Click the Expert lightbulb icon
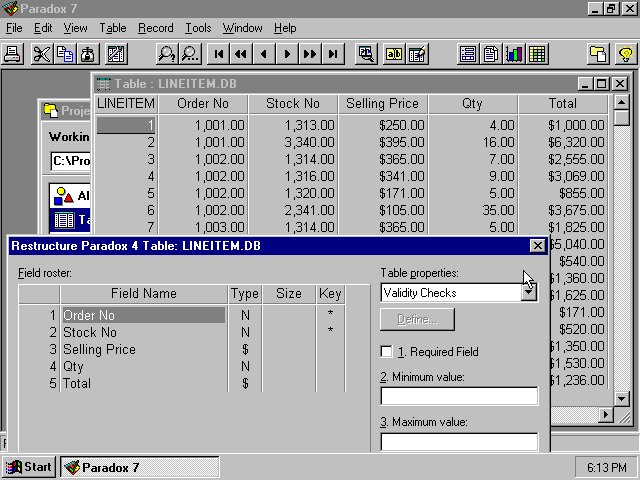The width and height of the screenshot is (640, 480). coord(624,54)
